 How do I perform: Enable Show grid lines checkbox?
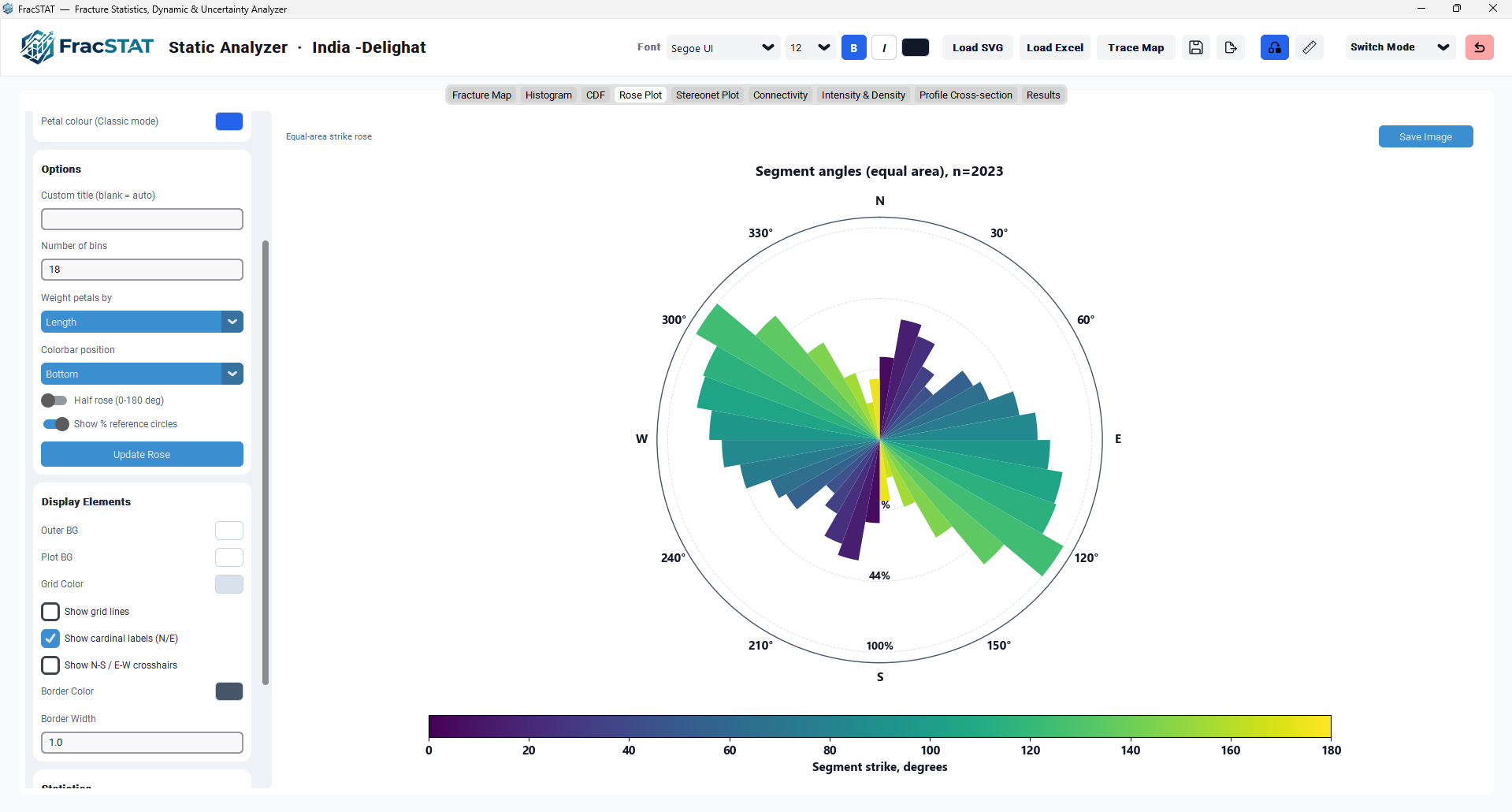[50, 612]
